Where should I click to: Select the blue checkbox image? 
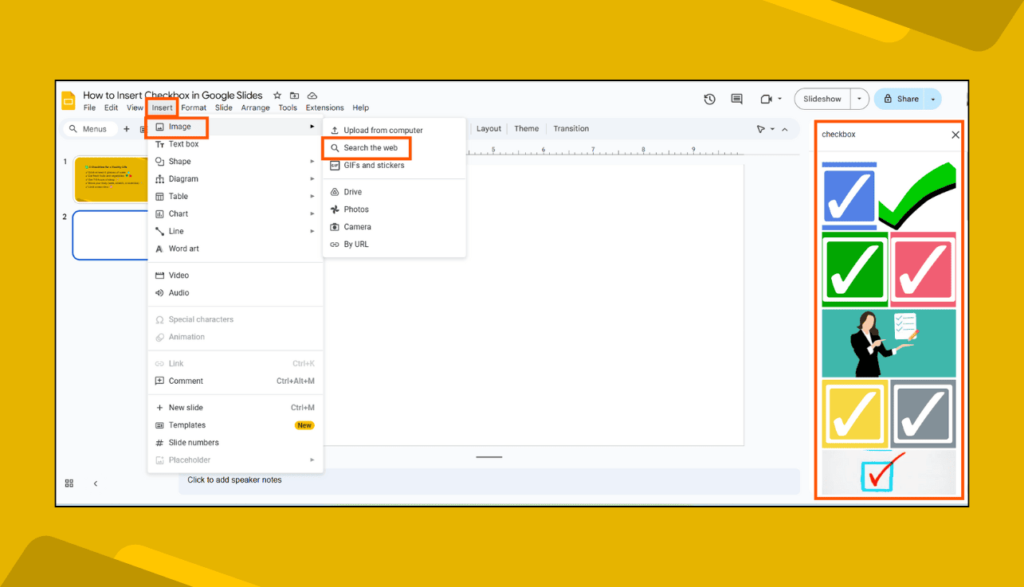849,196
